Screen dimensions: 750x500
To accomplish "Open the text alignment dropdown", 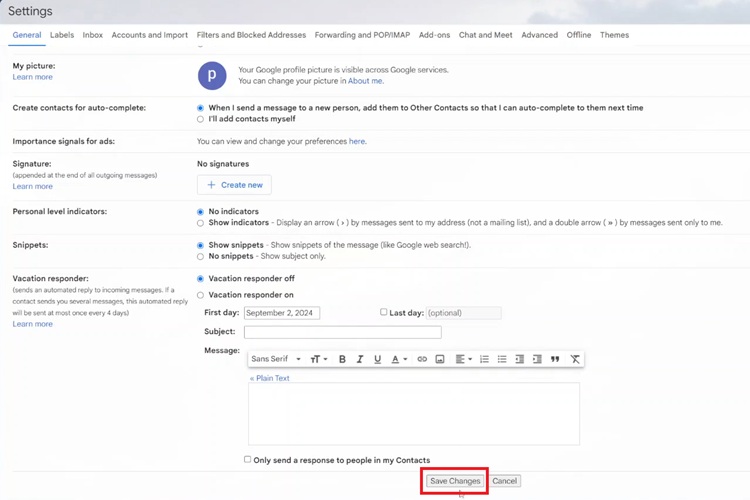I will pos(463,359).
